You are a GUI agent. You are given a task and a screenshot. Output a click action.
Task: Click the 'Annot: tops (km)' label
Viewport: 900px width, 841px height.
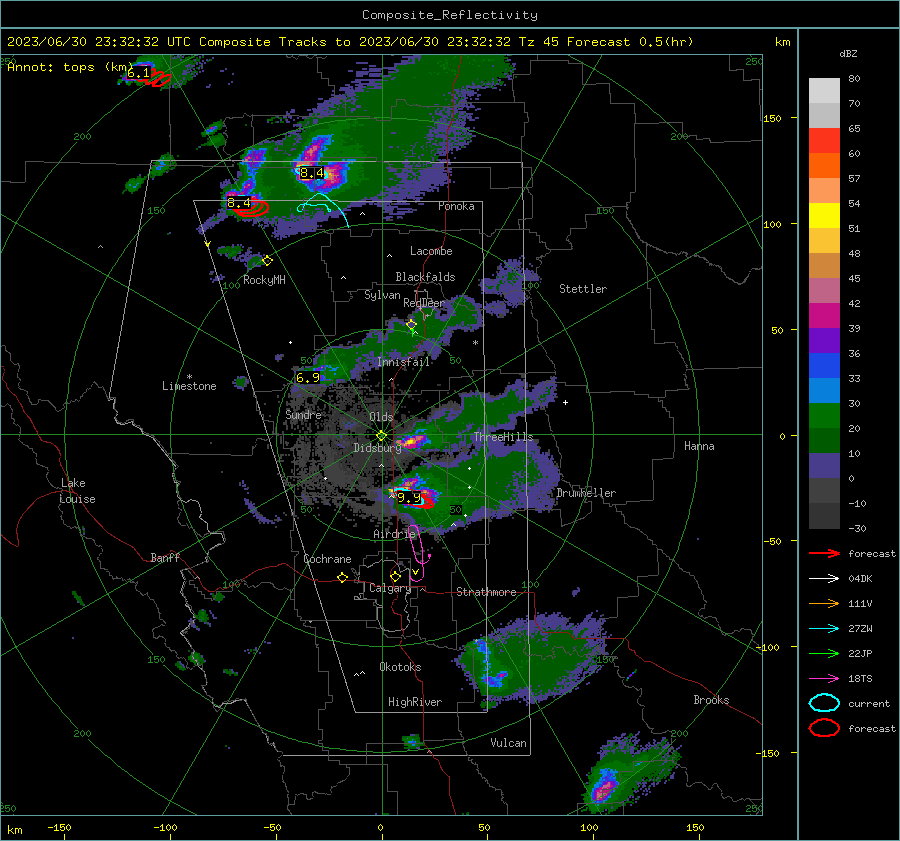[70, 67]
